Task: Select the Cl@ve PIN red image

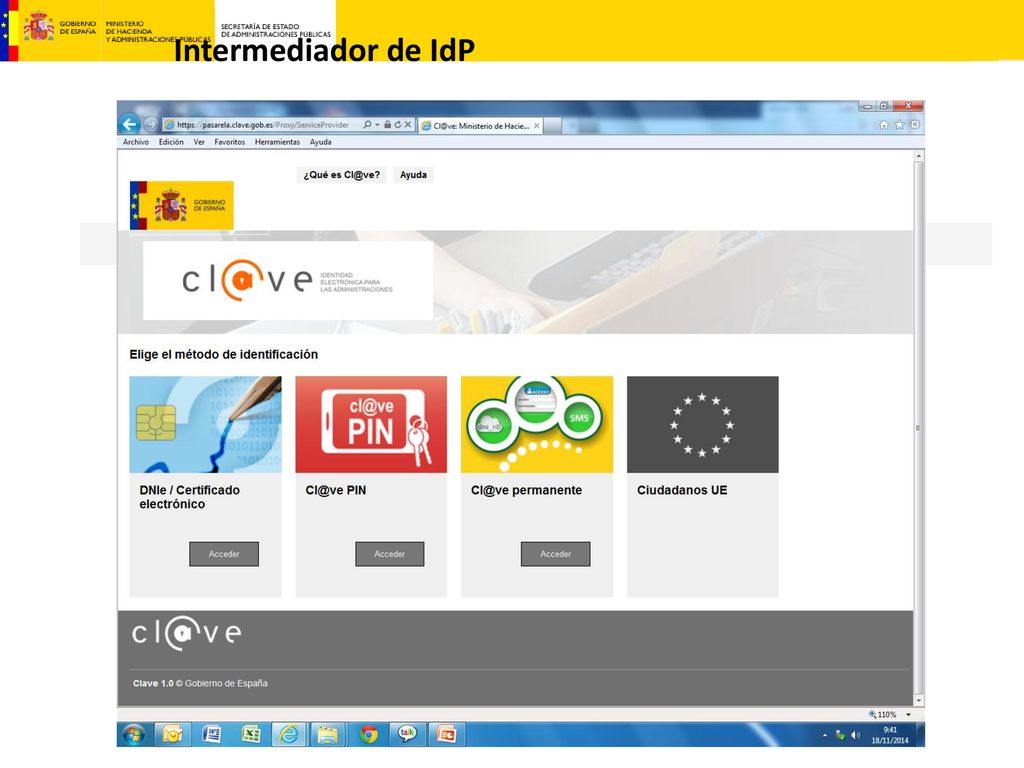Action: [x=371, y=424]
